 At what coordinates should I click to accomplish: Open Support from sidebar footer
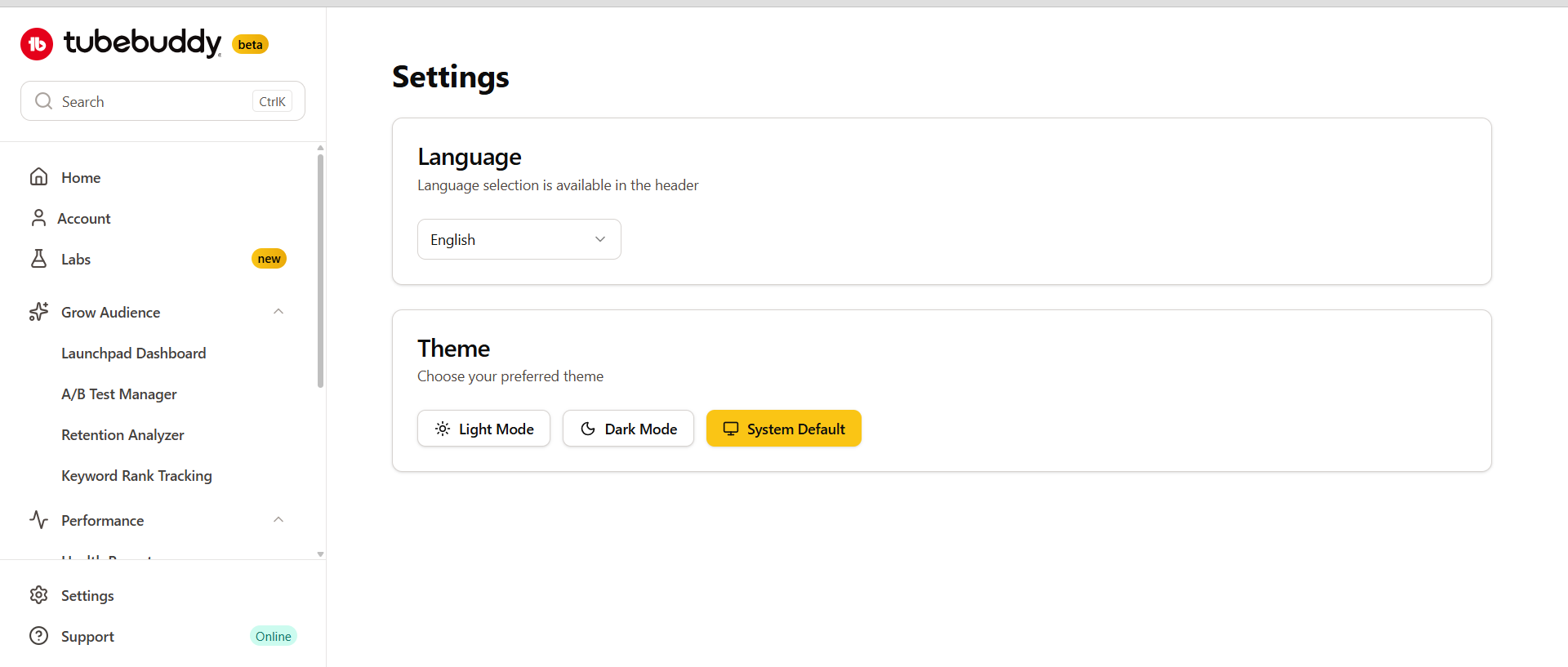87,636
